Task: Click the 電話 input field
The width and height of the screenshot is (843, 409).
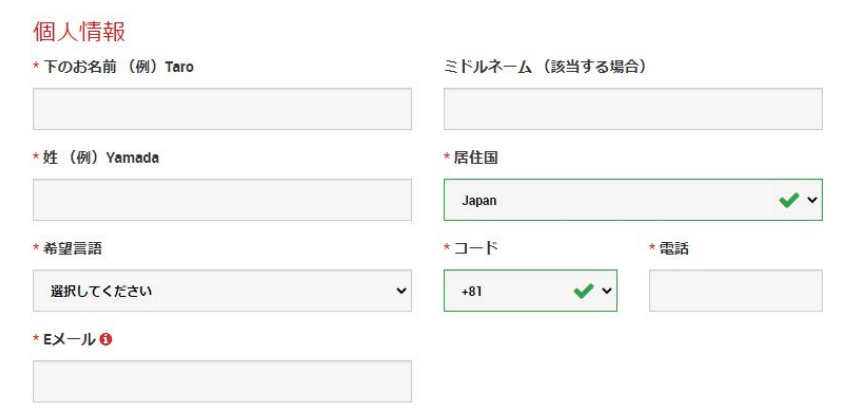Action: [x=735, y=291]
